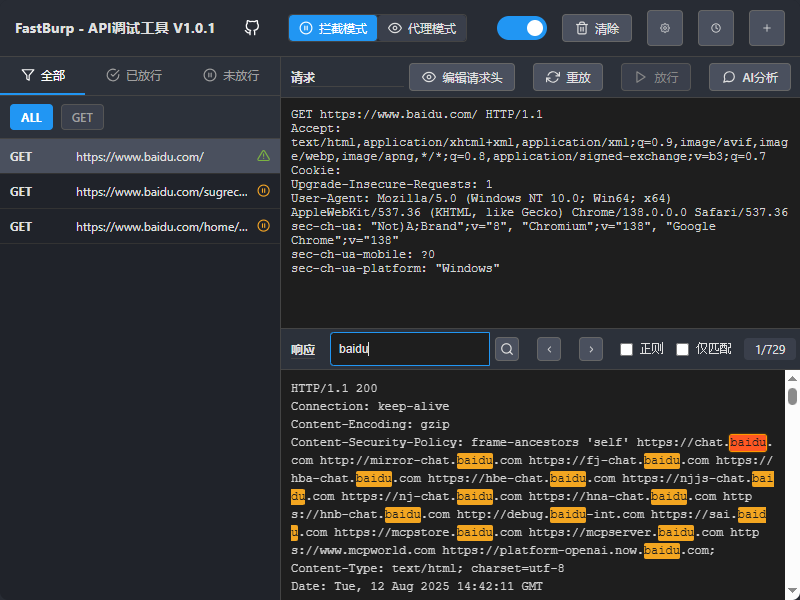Click the 重放 replay button

click(568, 77)
